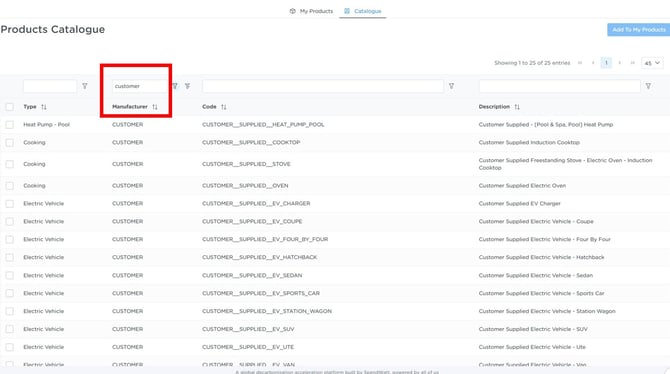Toggle the select-all checkbox in header
This screenshot has height=374, width=670.
(x=9, y=107)
